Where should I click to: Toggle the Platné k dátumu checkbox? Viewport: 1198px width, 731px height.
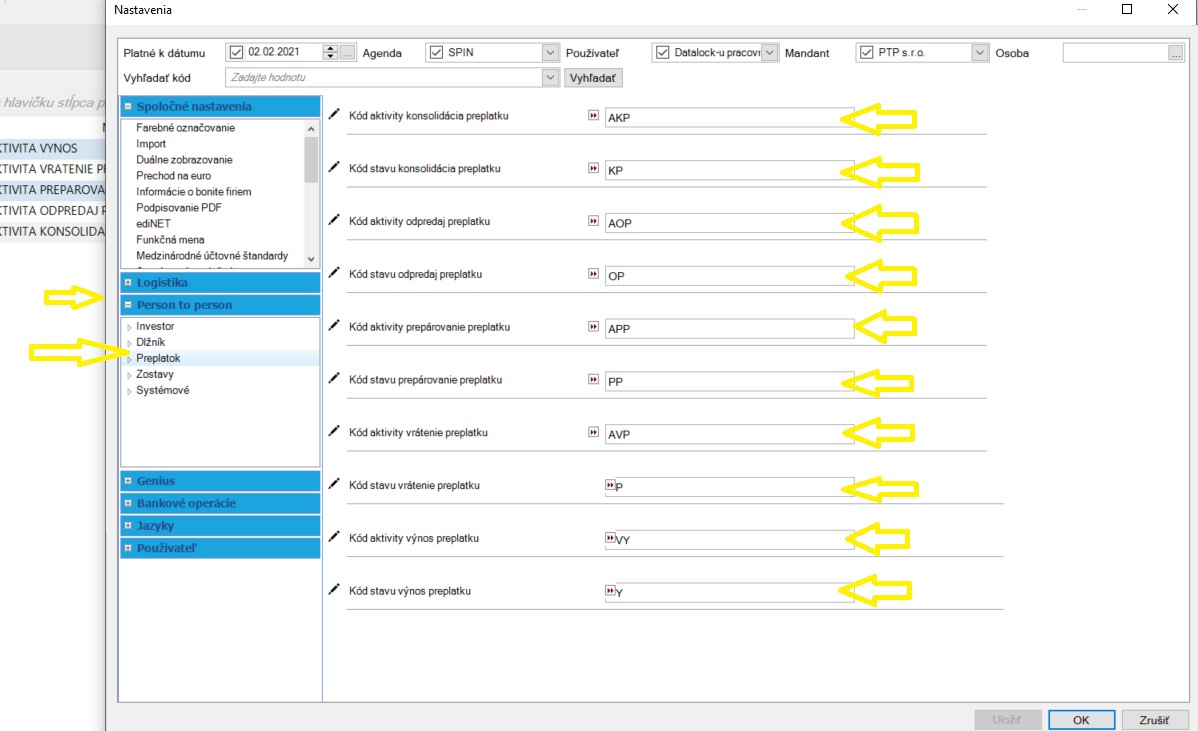236,52
